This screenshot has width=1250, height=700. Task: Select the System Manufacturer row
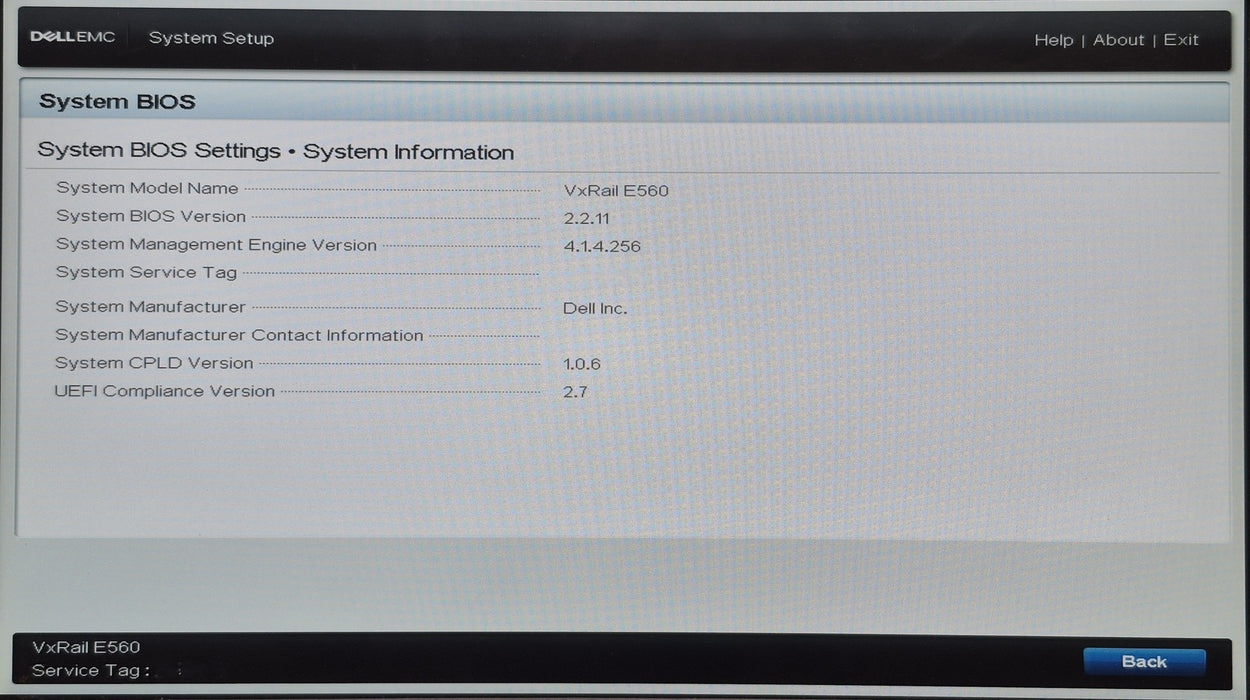150,306
